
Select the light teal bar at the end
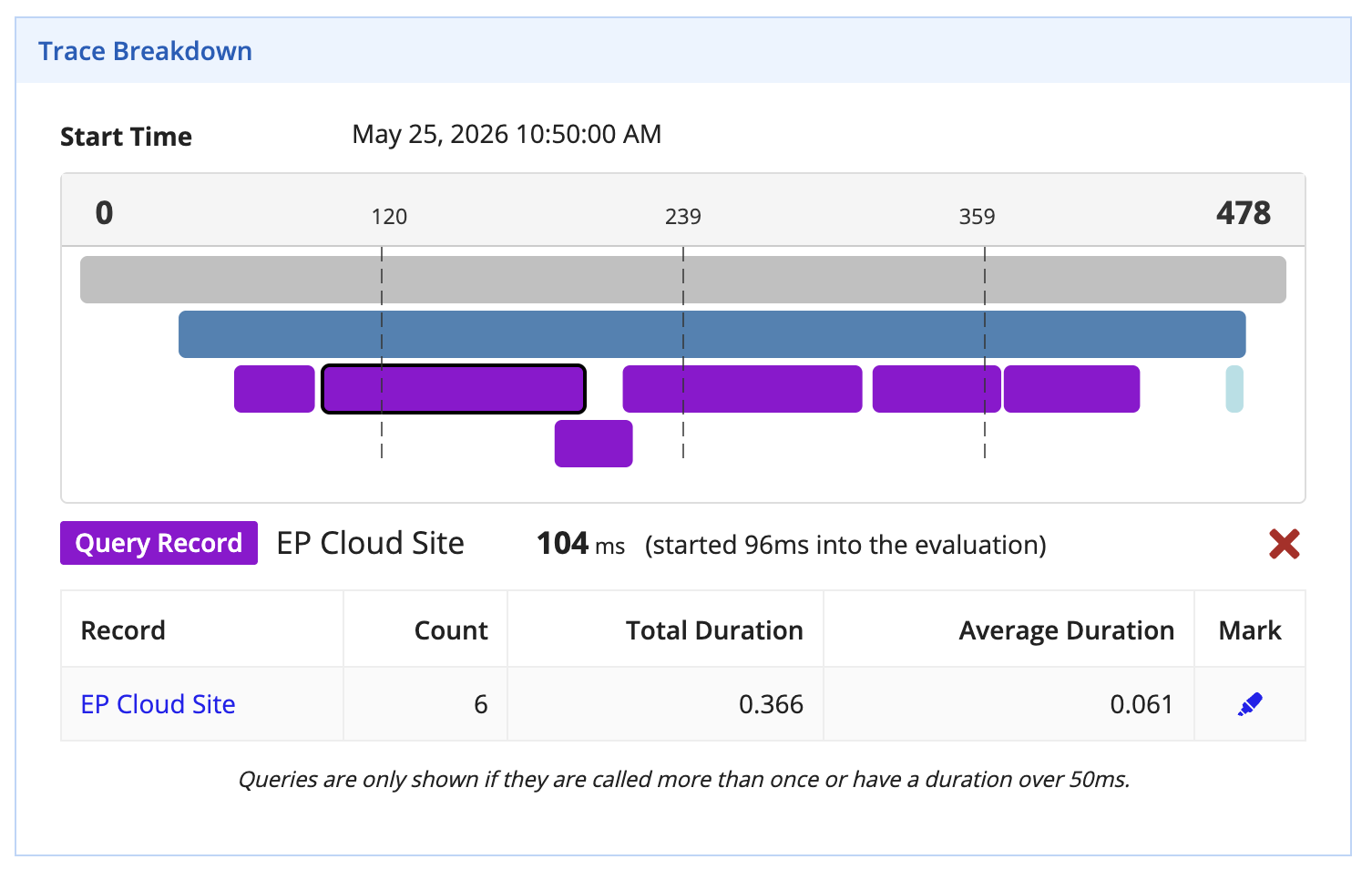pyautogui.click(x=1234, y=389)
